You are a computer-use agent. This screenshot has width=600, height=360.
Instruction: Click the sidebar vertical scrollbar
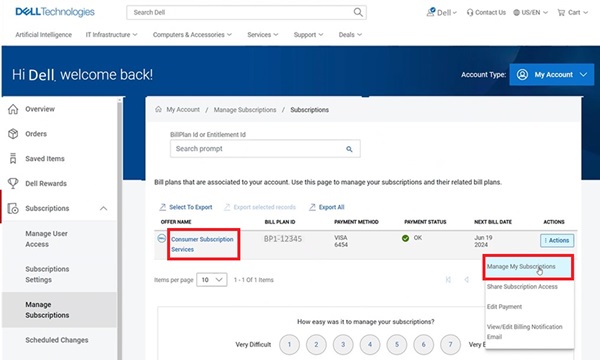click(119, 230)
